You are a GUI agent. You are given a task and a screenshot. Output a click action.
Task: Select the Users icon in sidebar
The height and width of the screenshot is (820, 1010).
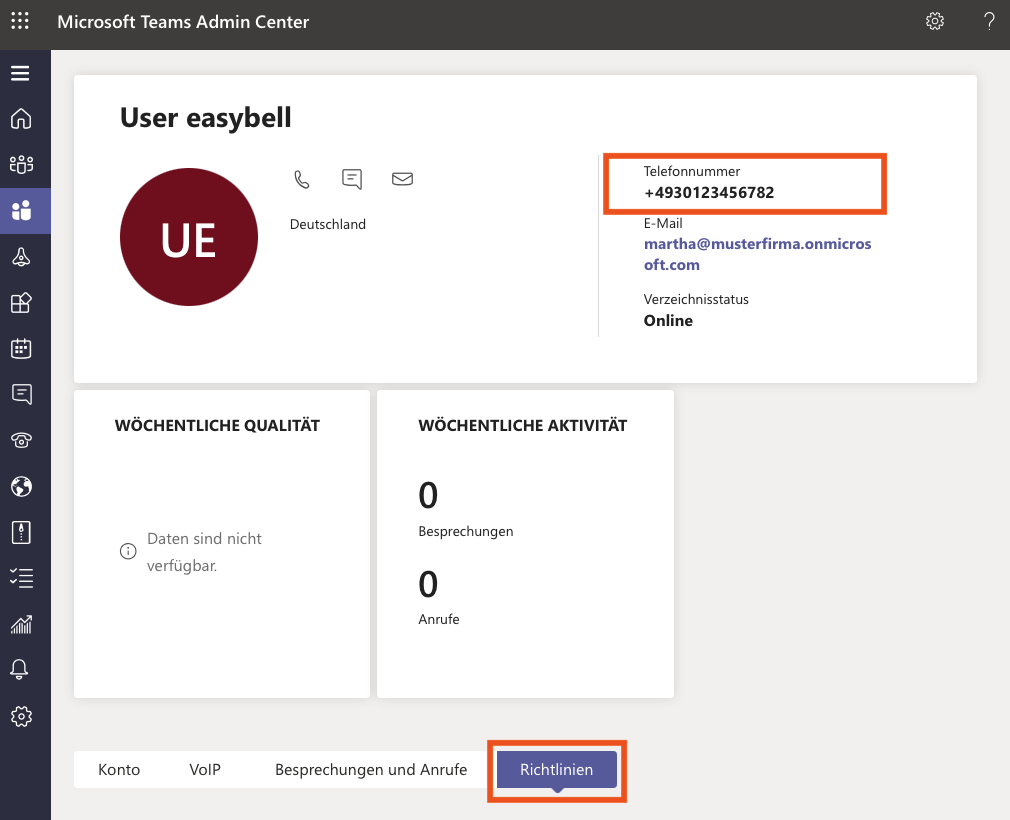pos(21,211)
